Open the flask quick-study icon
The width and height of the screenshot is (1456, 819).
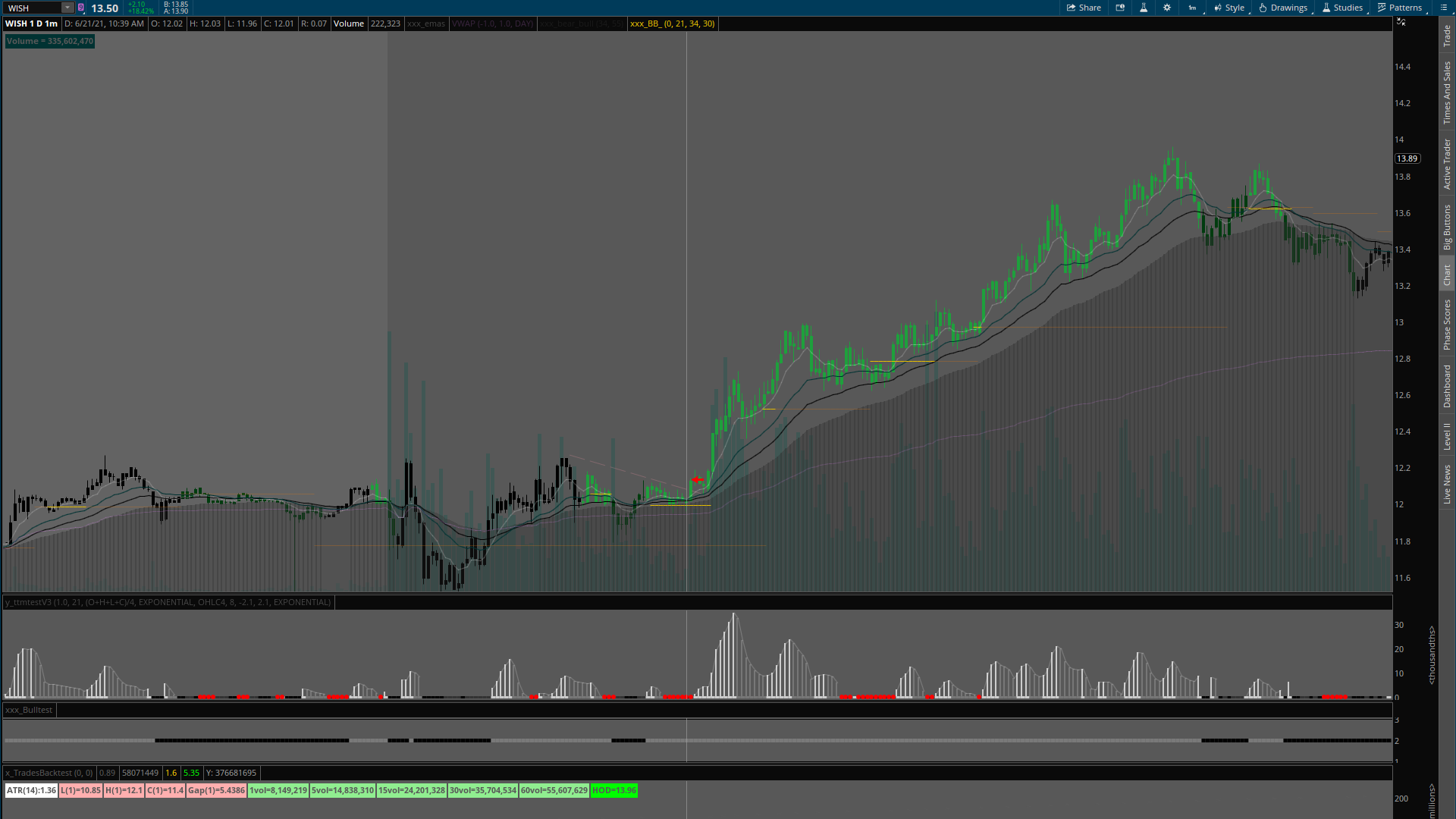[1144, 8]
